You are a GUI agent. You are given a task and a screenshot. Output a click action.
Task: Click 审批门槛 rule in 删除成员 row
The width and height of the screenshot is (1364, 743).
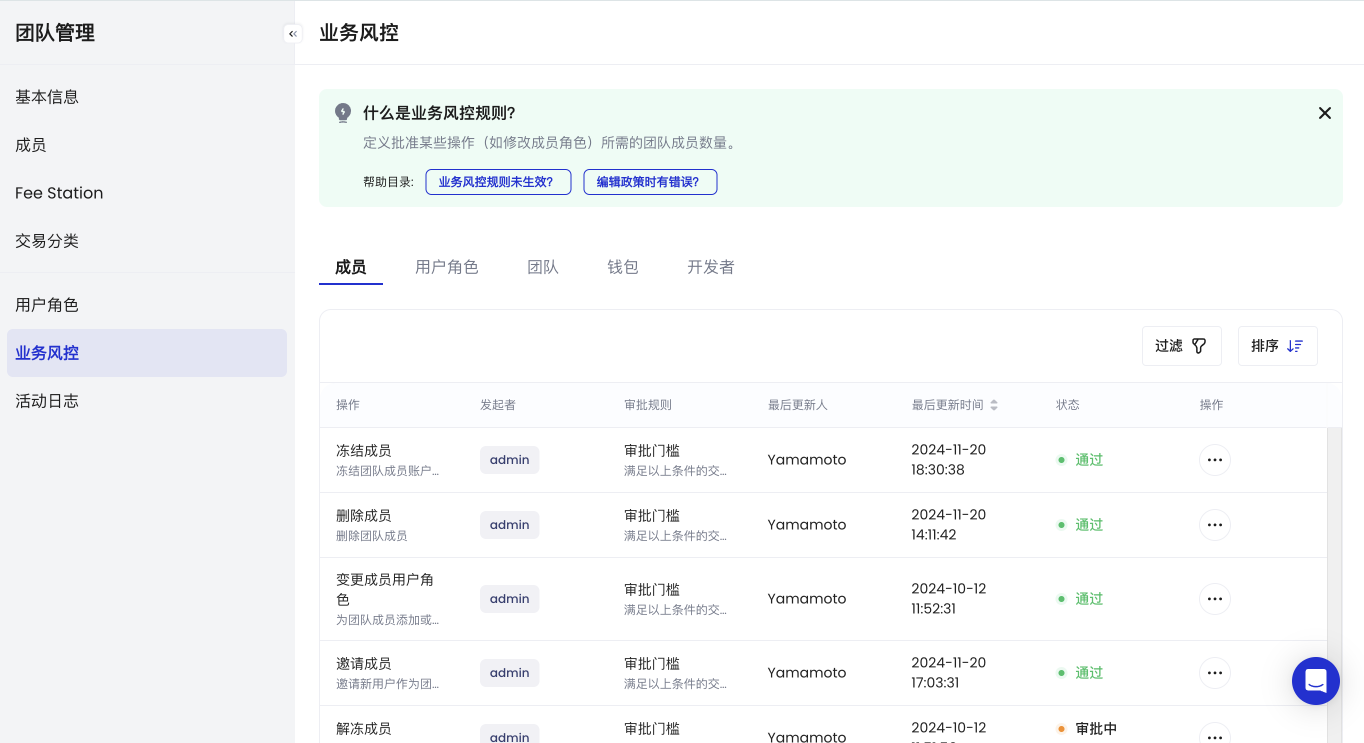click(652, 516)
